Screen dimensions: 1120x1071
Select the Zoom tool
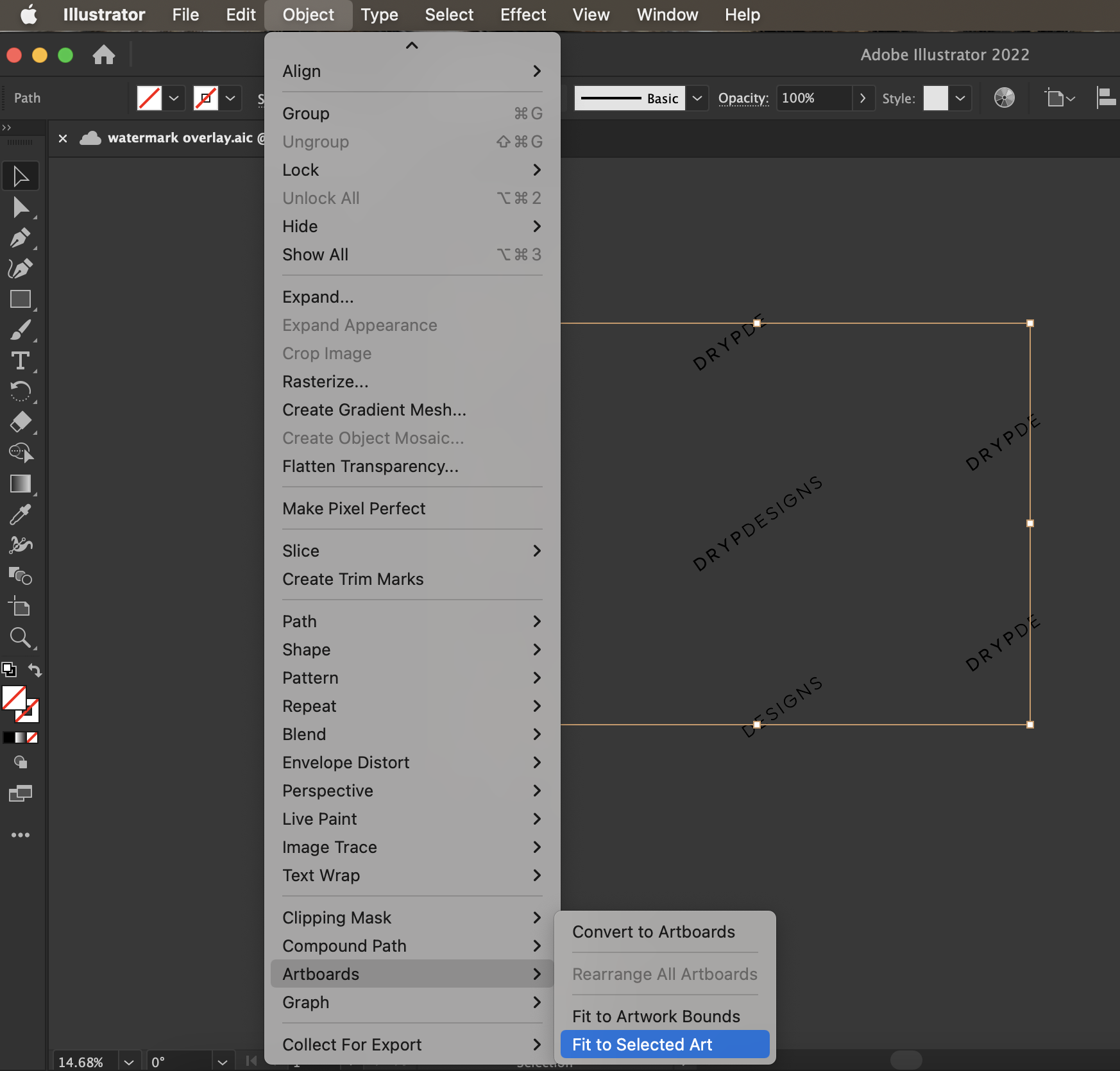pos(21,637)
